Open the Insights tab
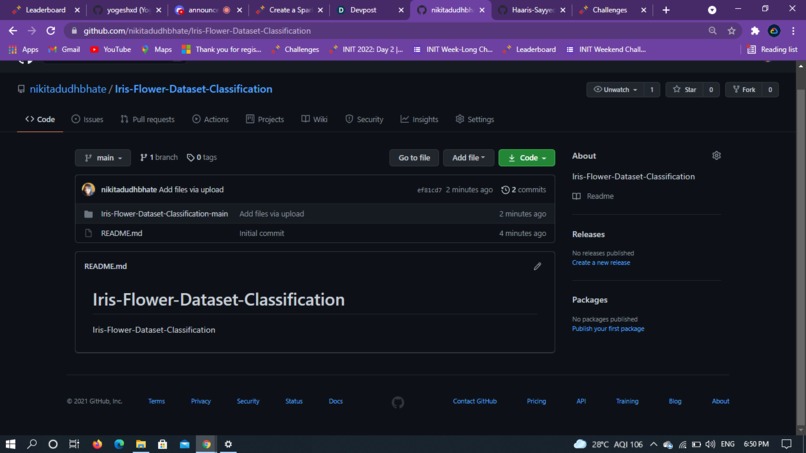The height and width of the screenshot is (453, 806). click(x=419, y=119)
